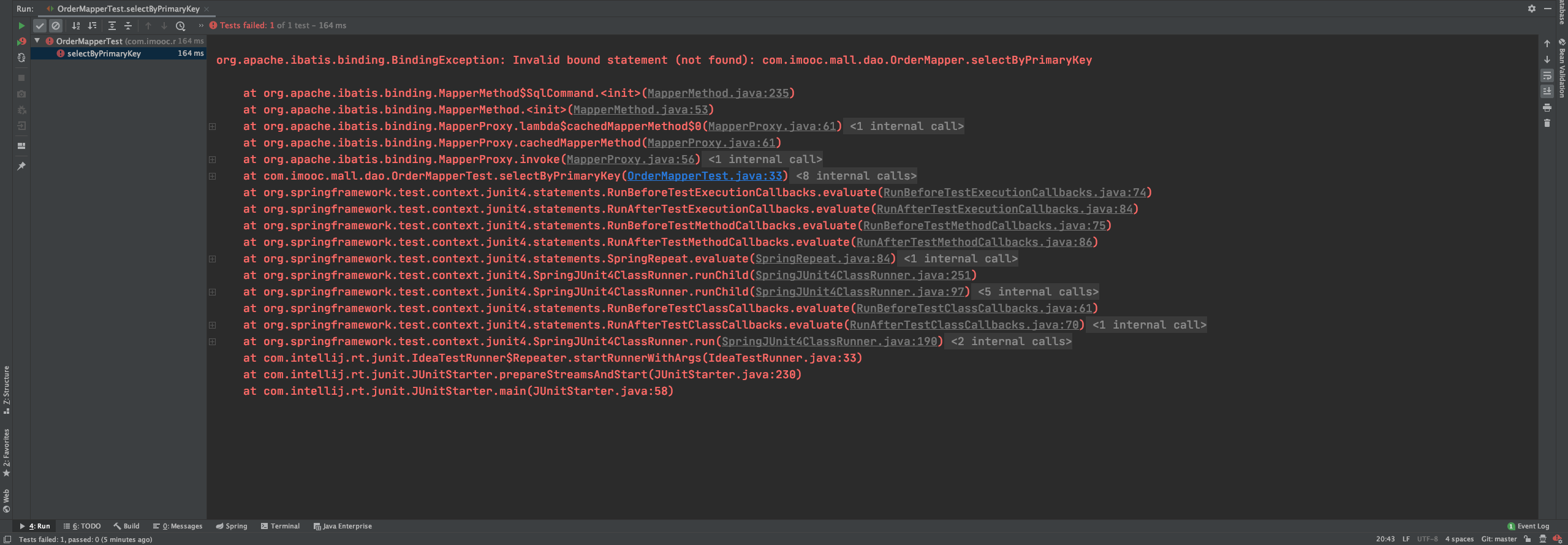Open the Structure side tab
Image resolution: width=1568 pixels, height=545 pixels.
(6, 390)
